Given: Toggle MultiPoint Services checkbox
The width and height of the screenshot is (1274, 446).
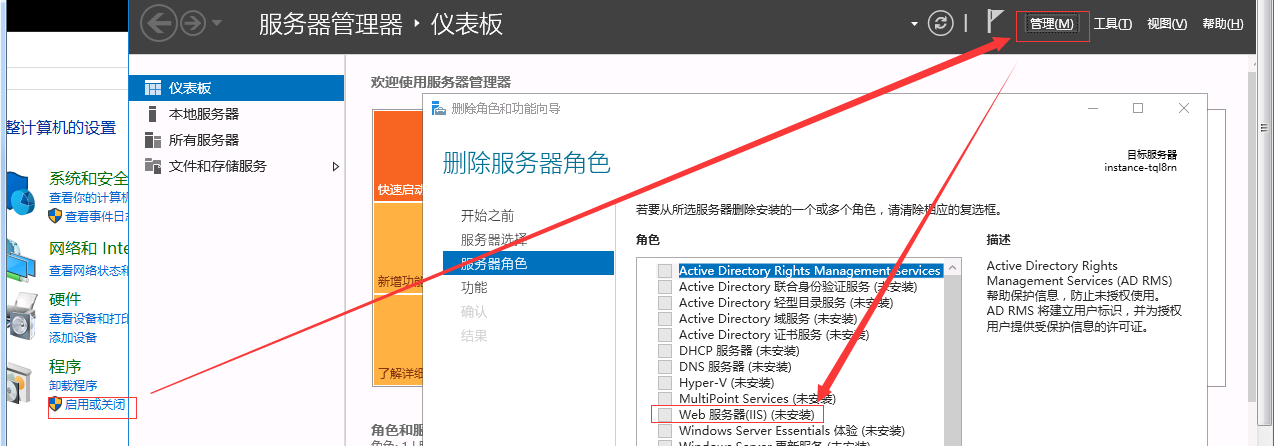Looking at the screenshot, I should [x=665, y=399].
